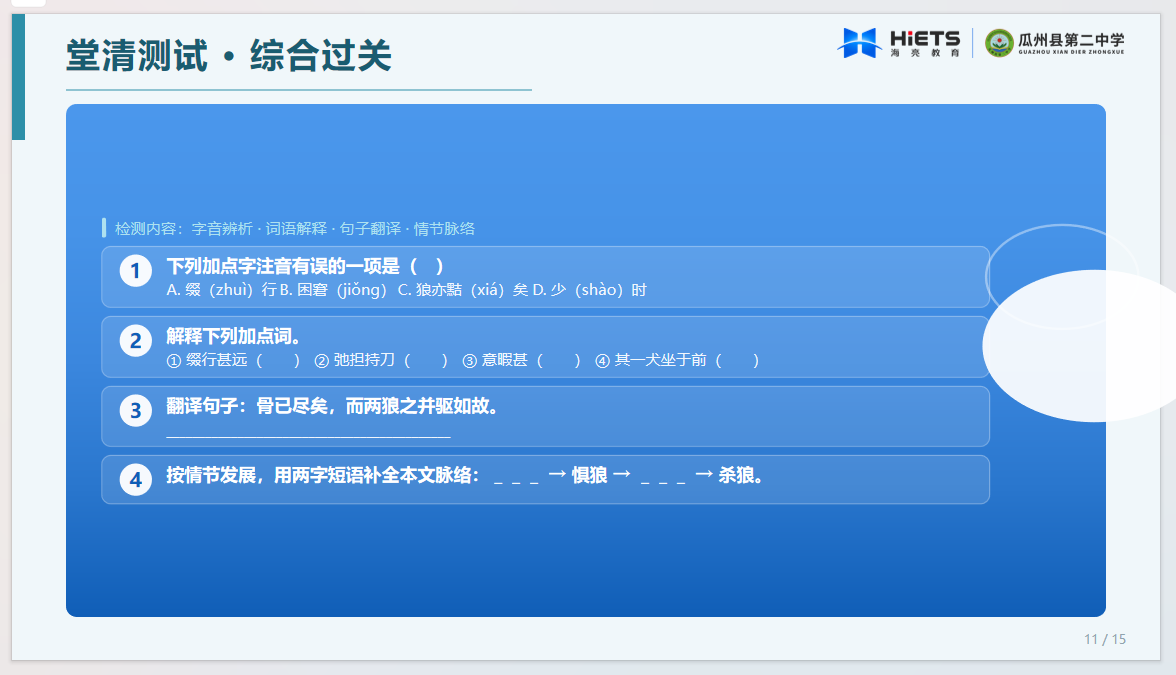Screen dimensions: 1176x675
Task: Select option B. 困窘 (jiǒng)
Action: (334, 290)
